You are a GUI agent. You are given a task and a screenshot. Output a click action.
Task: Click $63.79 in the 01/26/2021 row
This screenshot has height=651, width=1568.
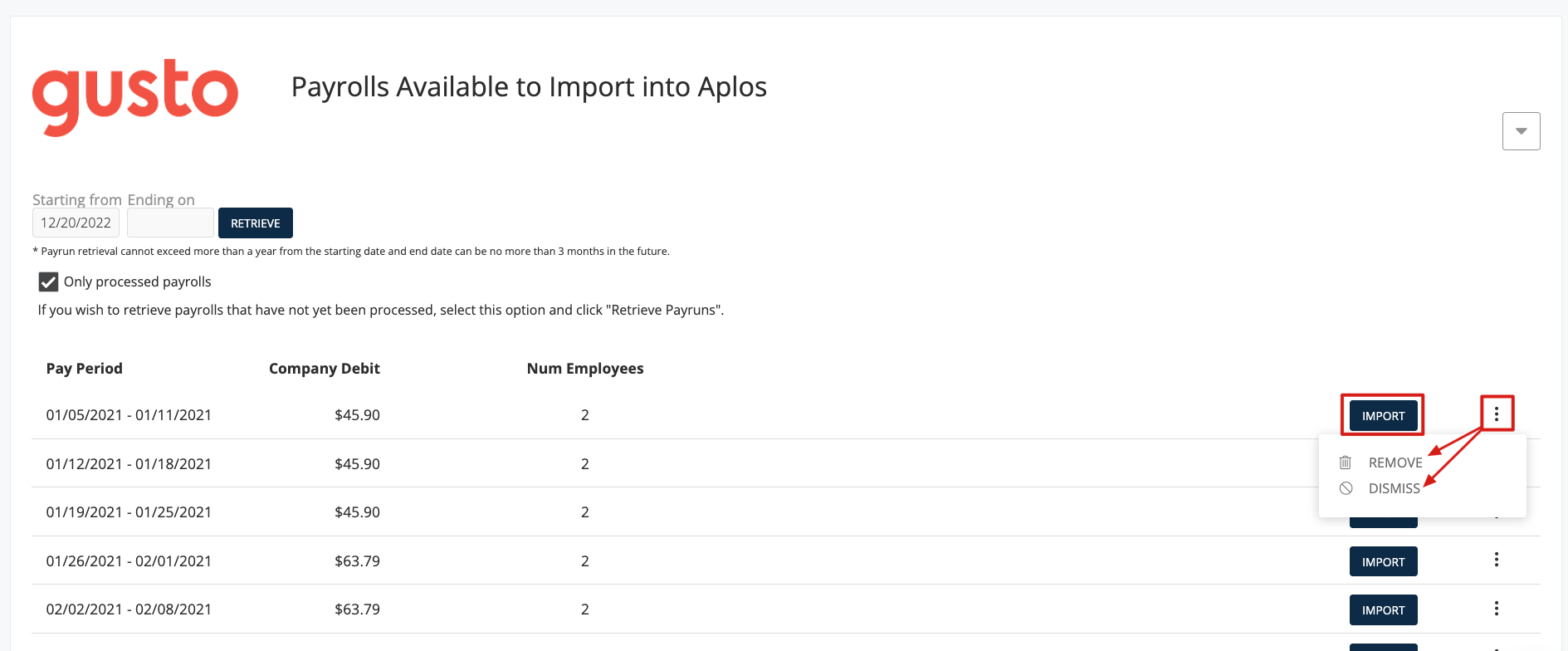click(x=357, y=560)
